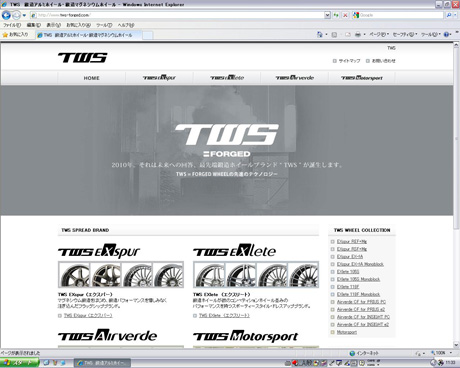The width and height of the screenshot is (460, 368).
Task: Go back with the browser Back button
Action: [6, 15]
